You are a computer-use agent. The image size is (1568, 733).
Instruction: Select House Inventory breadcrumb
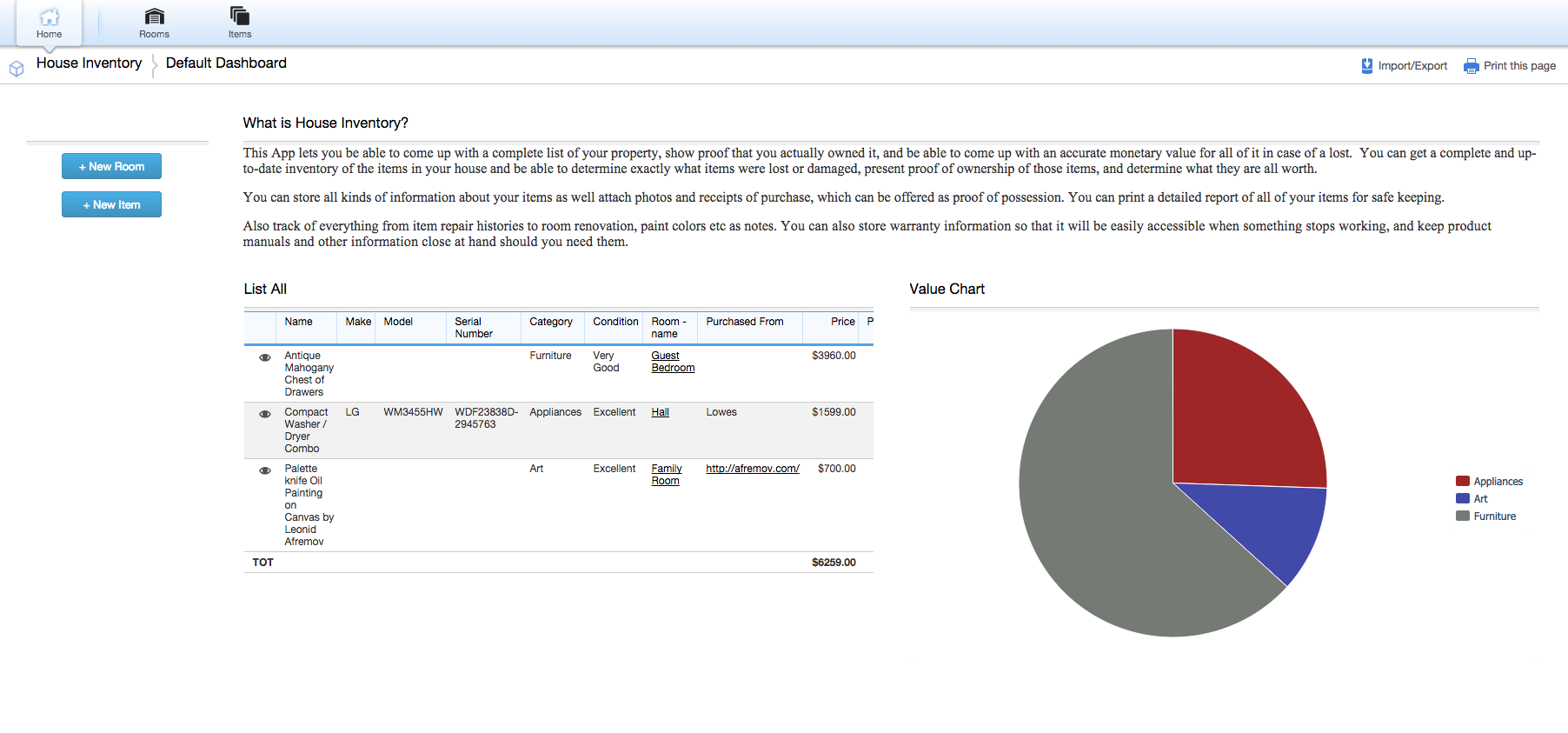(89, 63)
